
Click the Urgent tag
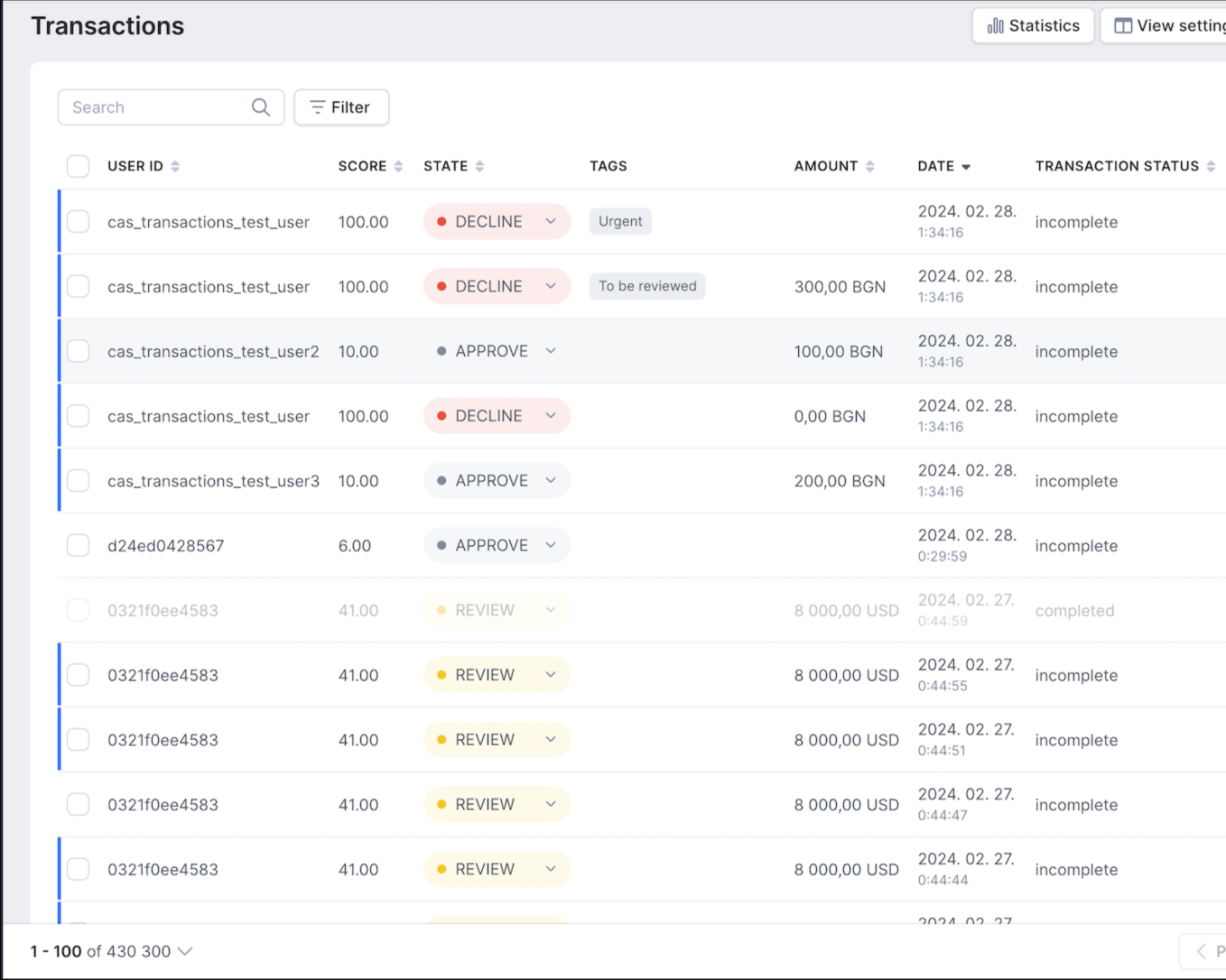(620, 222)
